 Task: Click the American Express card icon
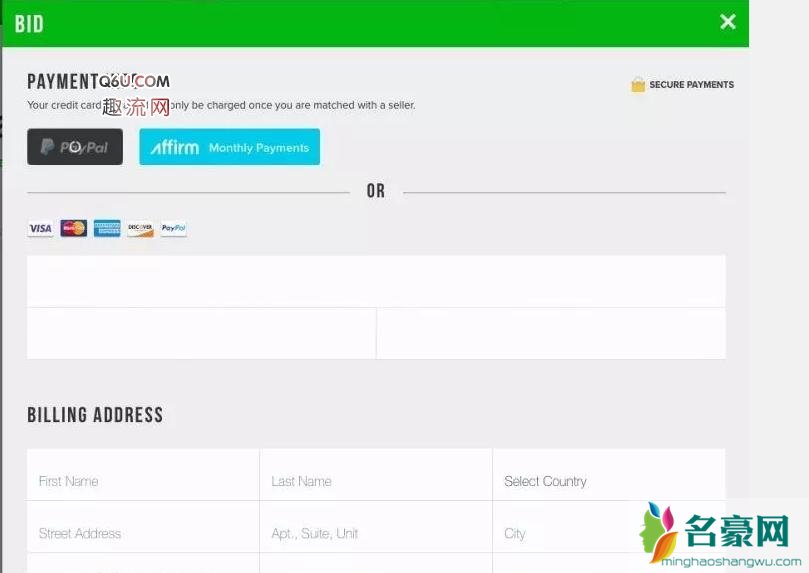107,229
